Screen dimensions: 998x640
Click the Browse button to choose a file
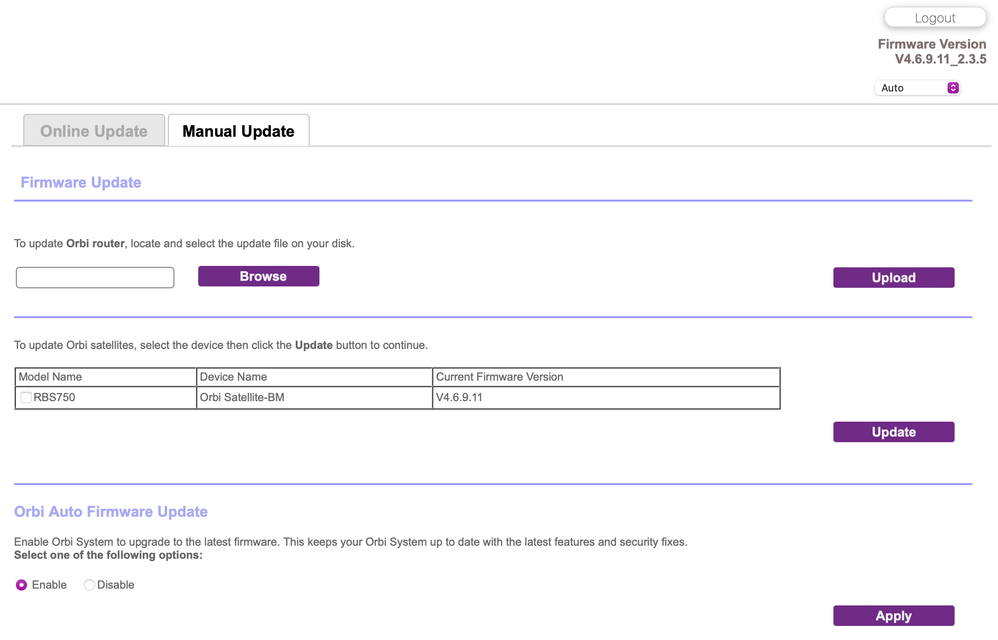258,275
